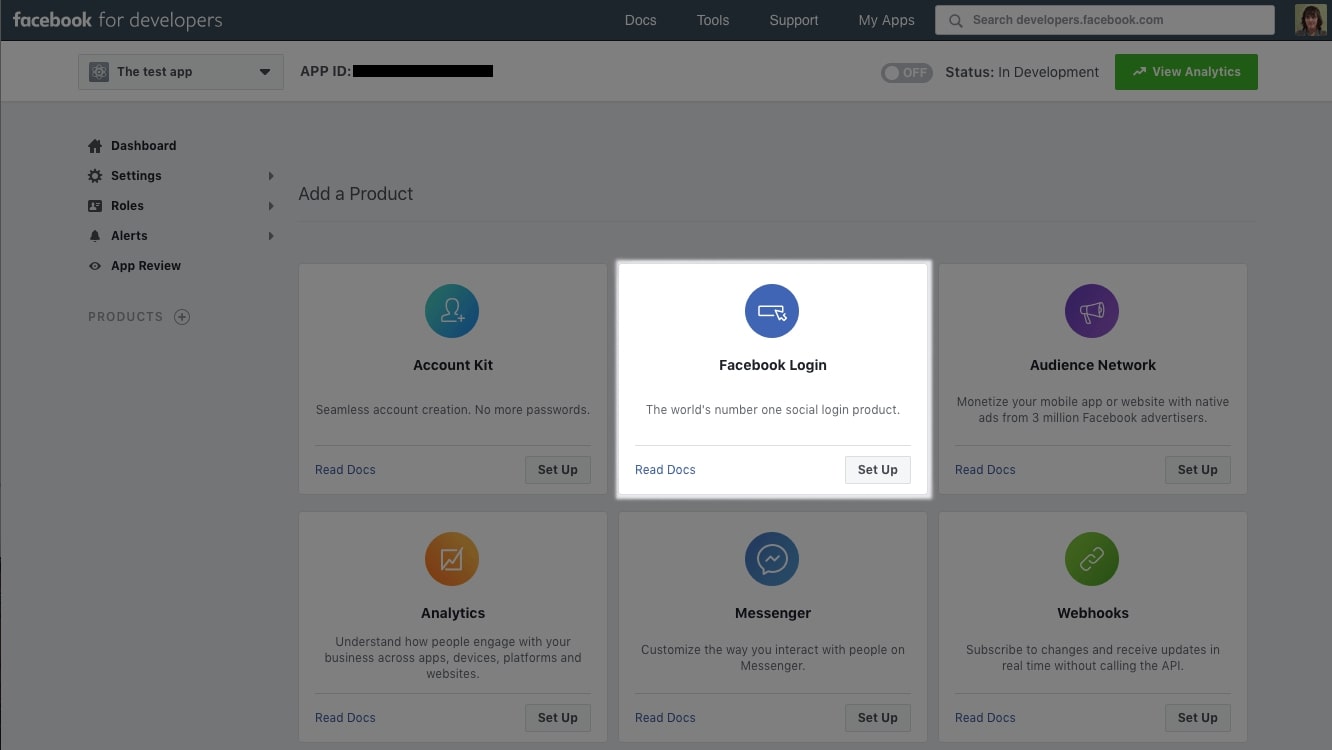
Task: Expand the Roles submenu arrow
Action: coord(271,206)
